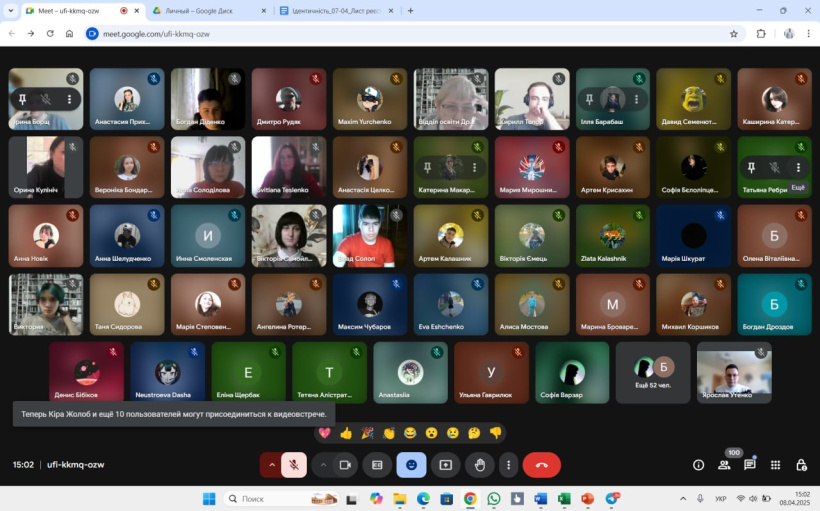Open the meeting details info panel

pos(699,465)
